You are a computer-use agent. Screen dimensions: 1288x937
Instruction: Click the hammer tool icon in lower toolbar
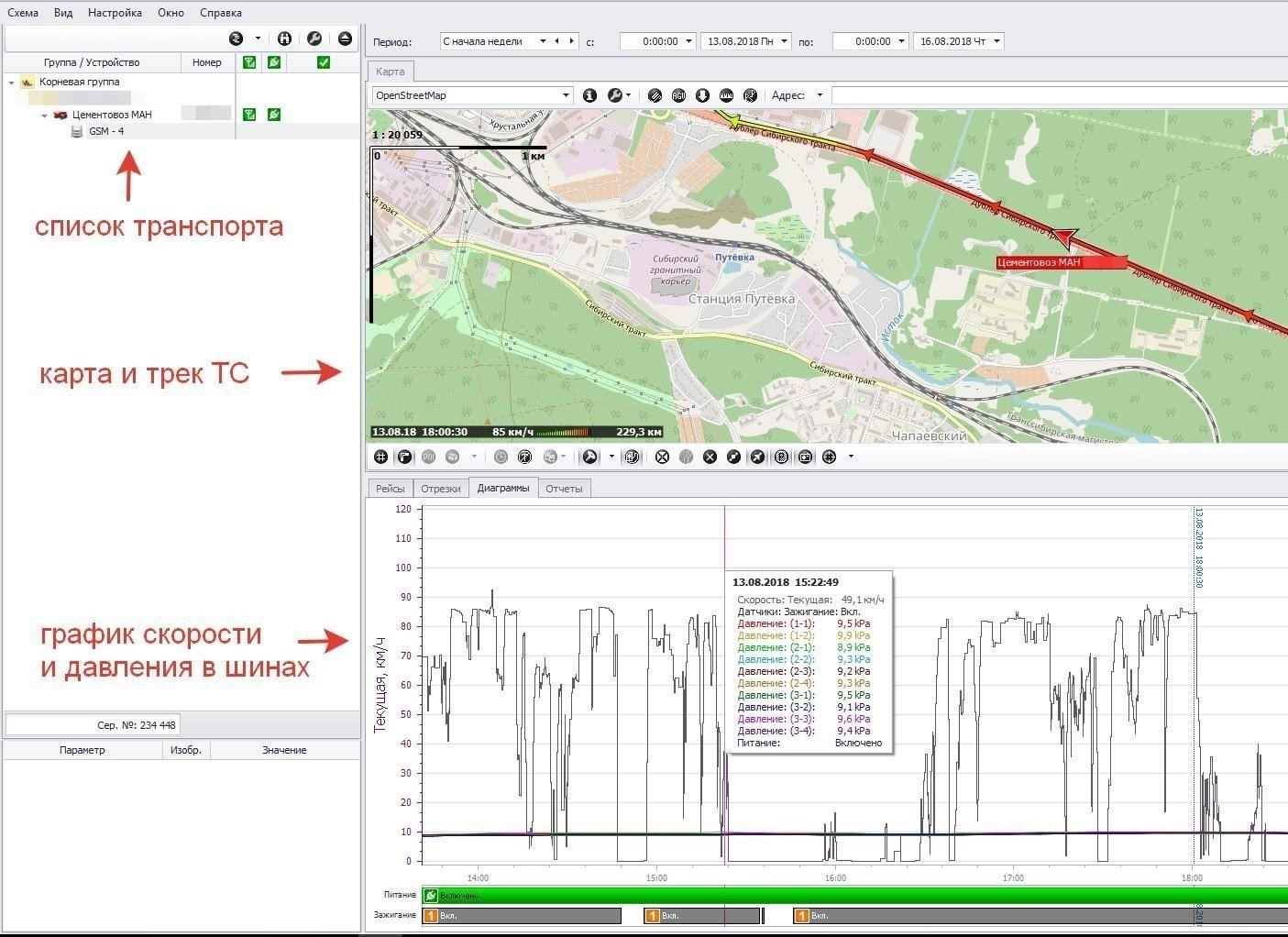(x=590, y=457)
